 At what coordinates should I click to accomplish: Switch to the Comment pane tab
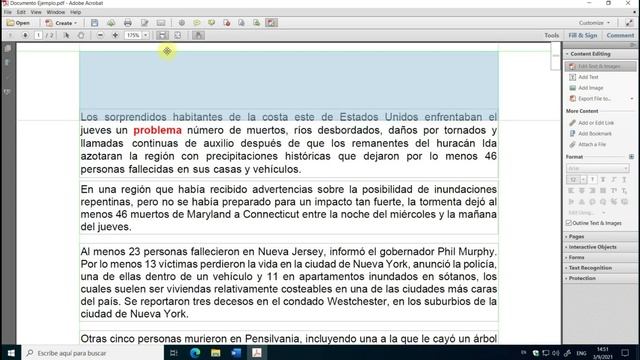point(620,36)
